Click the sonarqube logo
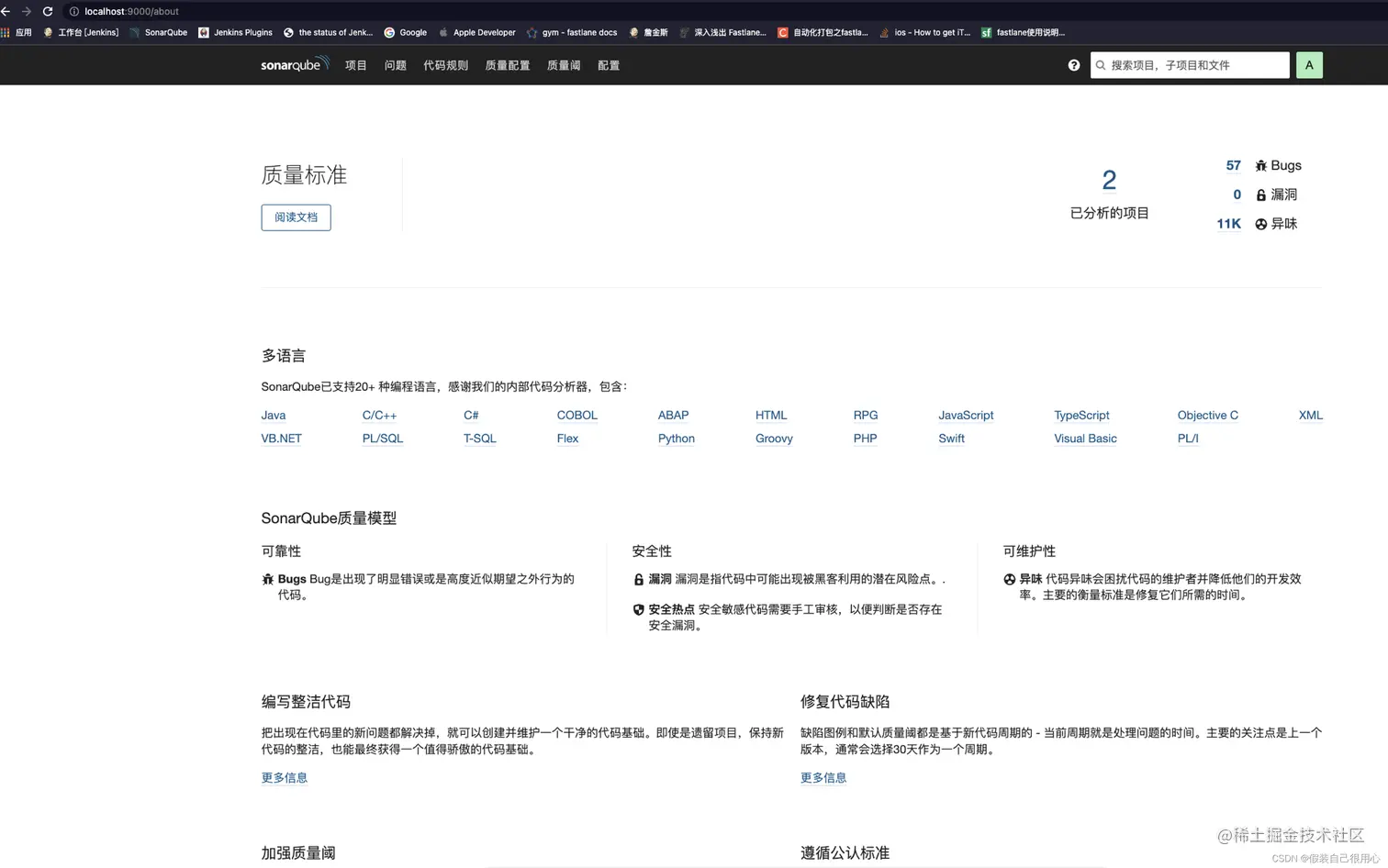Image resolution: width=1388 pixels, height=868 pixels. 295,64
